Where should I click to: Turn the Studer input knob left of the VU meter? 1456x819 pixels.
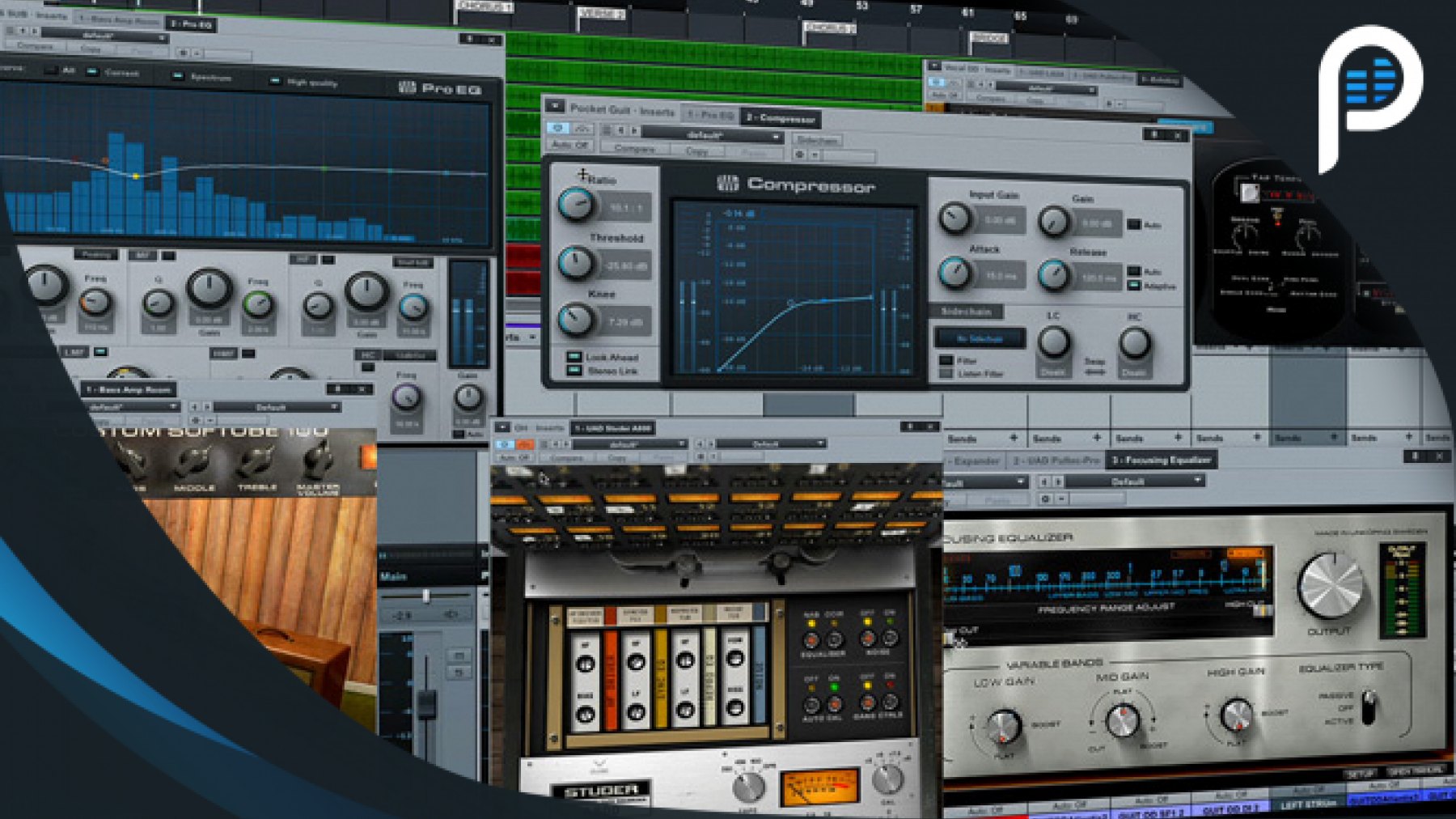tap(749, 787)
